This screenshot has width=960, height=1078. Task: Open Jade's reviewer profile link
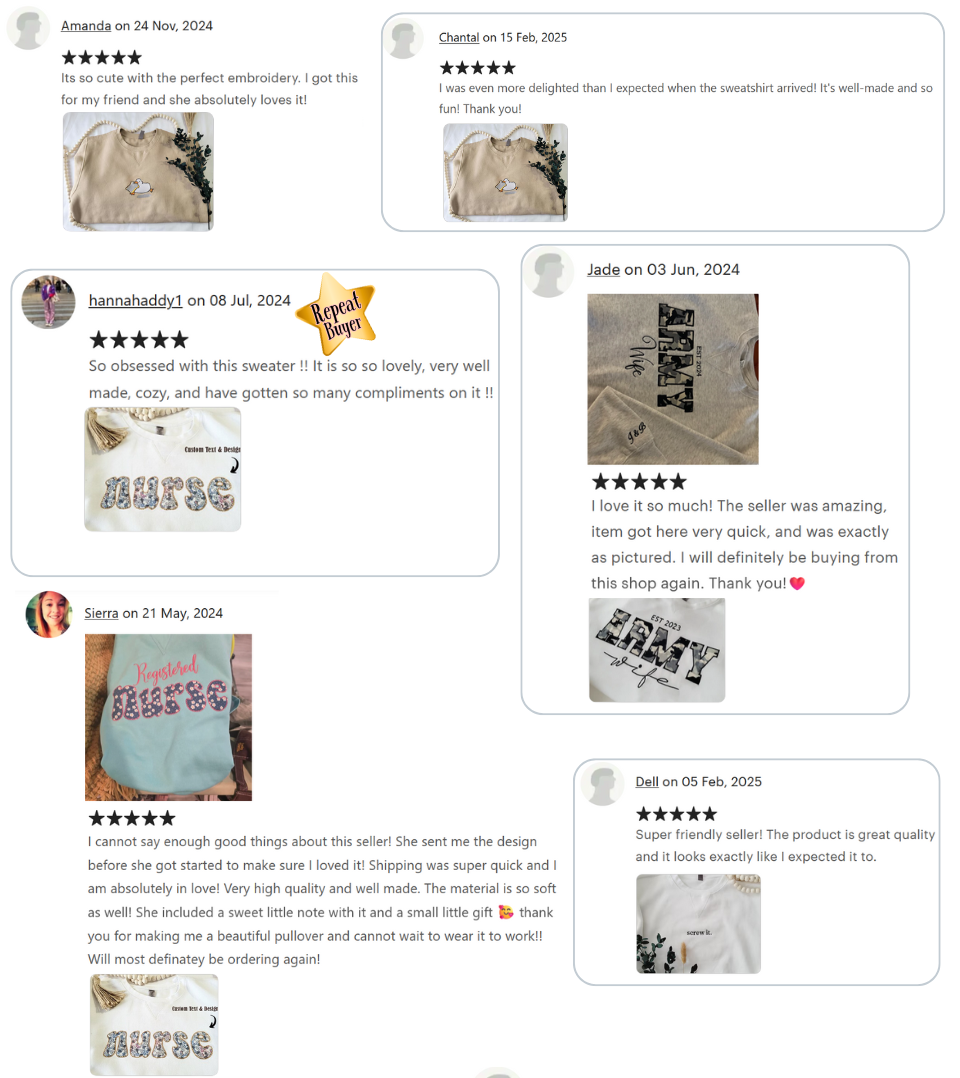click(x=603, y=270)
